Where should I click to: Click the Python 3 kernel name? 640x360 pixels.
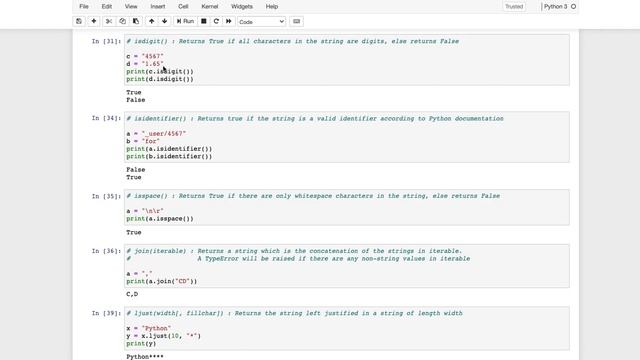[556, 7]
